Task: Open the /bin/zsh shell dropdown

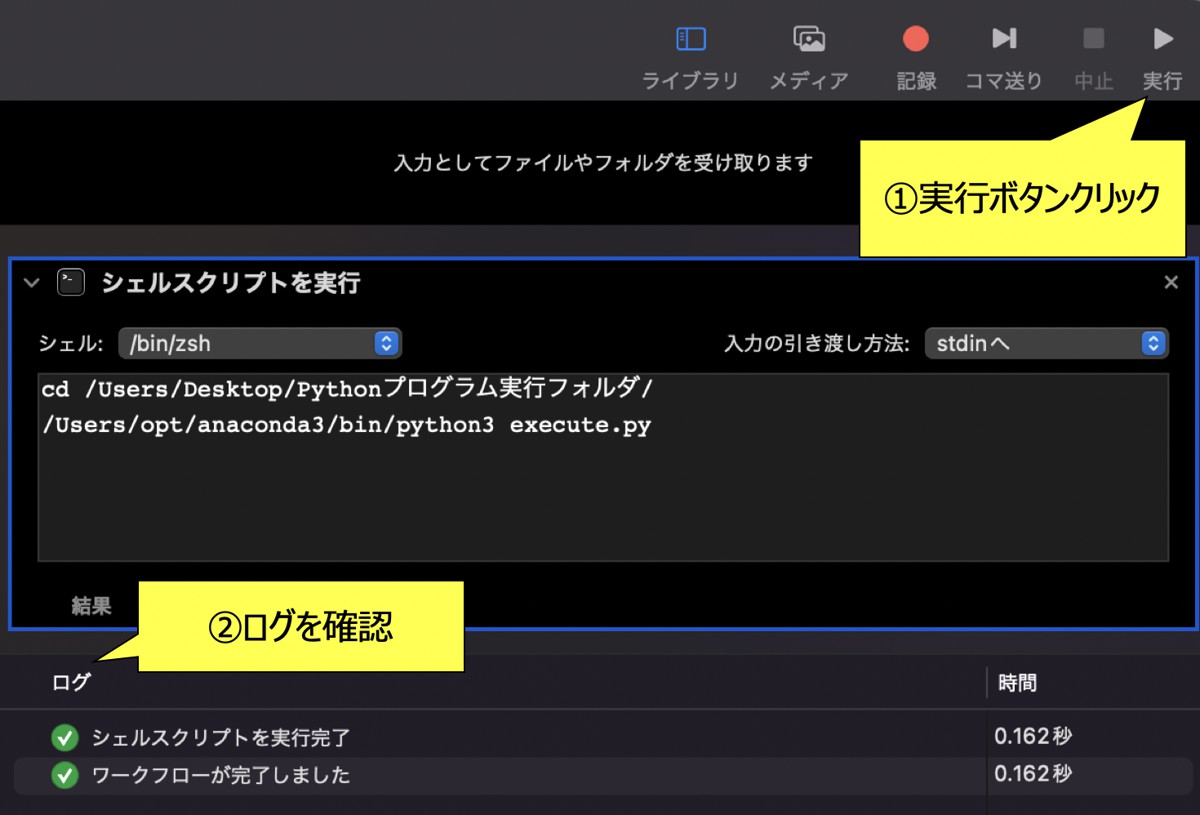Action: click(258, 343)
